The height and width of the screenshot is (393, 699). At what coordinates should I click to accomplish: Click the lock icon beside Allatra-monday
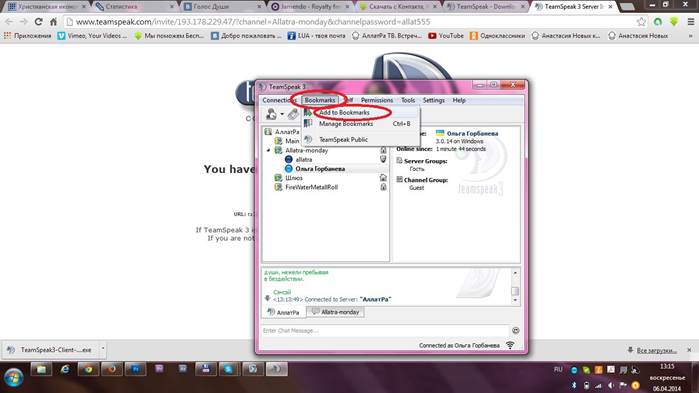pos(383,150)
